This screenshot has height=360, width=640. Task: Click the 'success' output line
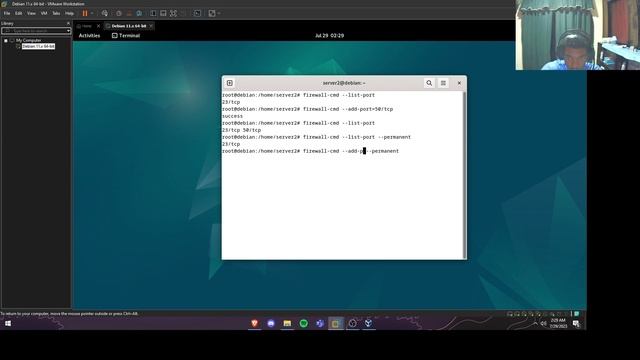[x=233, y=116]
